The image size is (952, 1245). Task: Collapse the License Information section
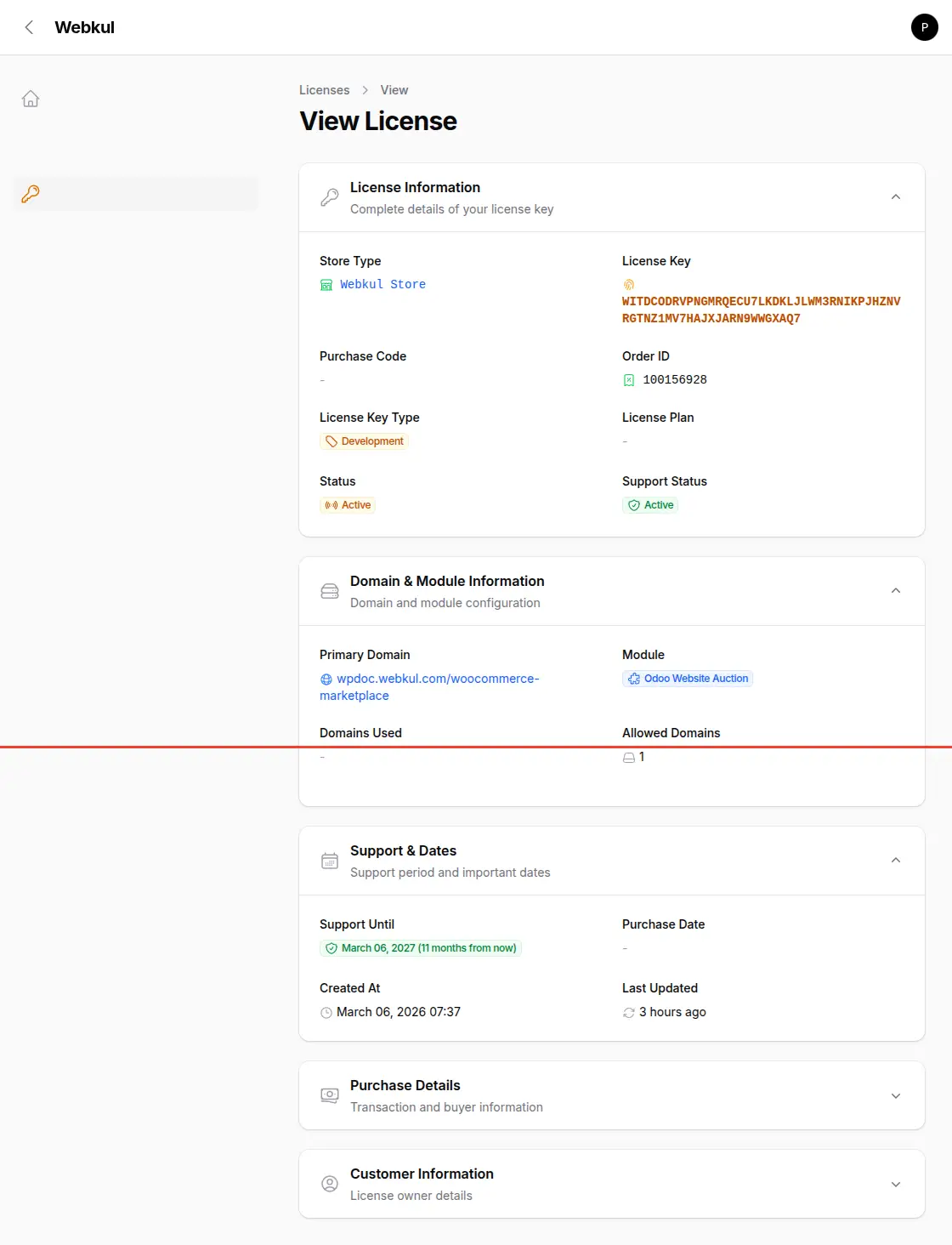coord(895,197)
